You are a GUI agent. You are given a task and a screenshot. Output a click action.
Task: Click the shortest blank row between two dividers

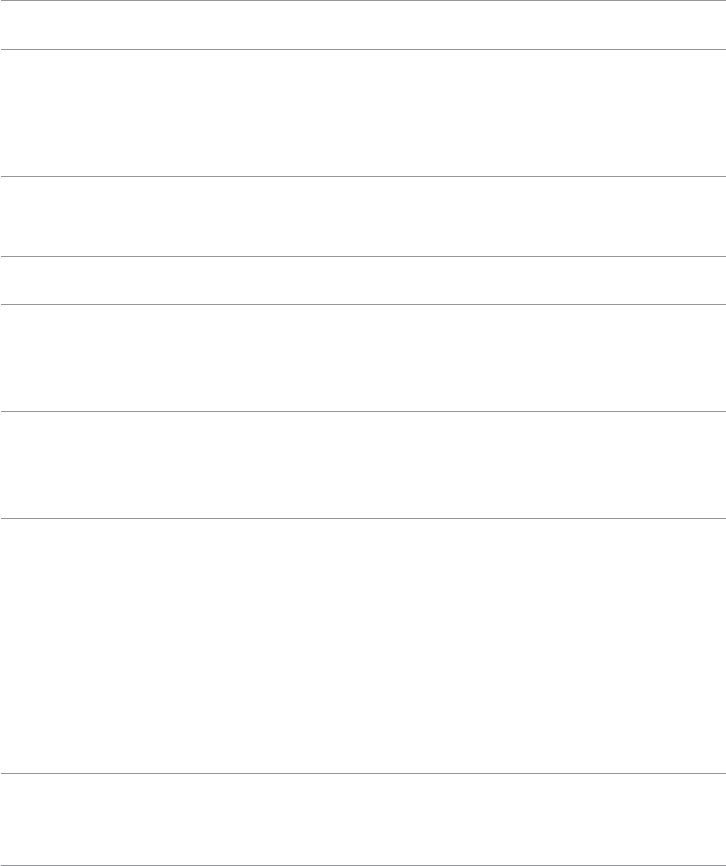pyautogui.click(x=363, y=281)
